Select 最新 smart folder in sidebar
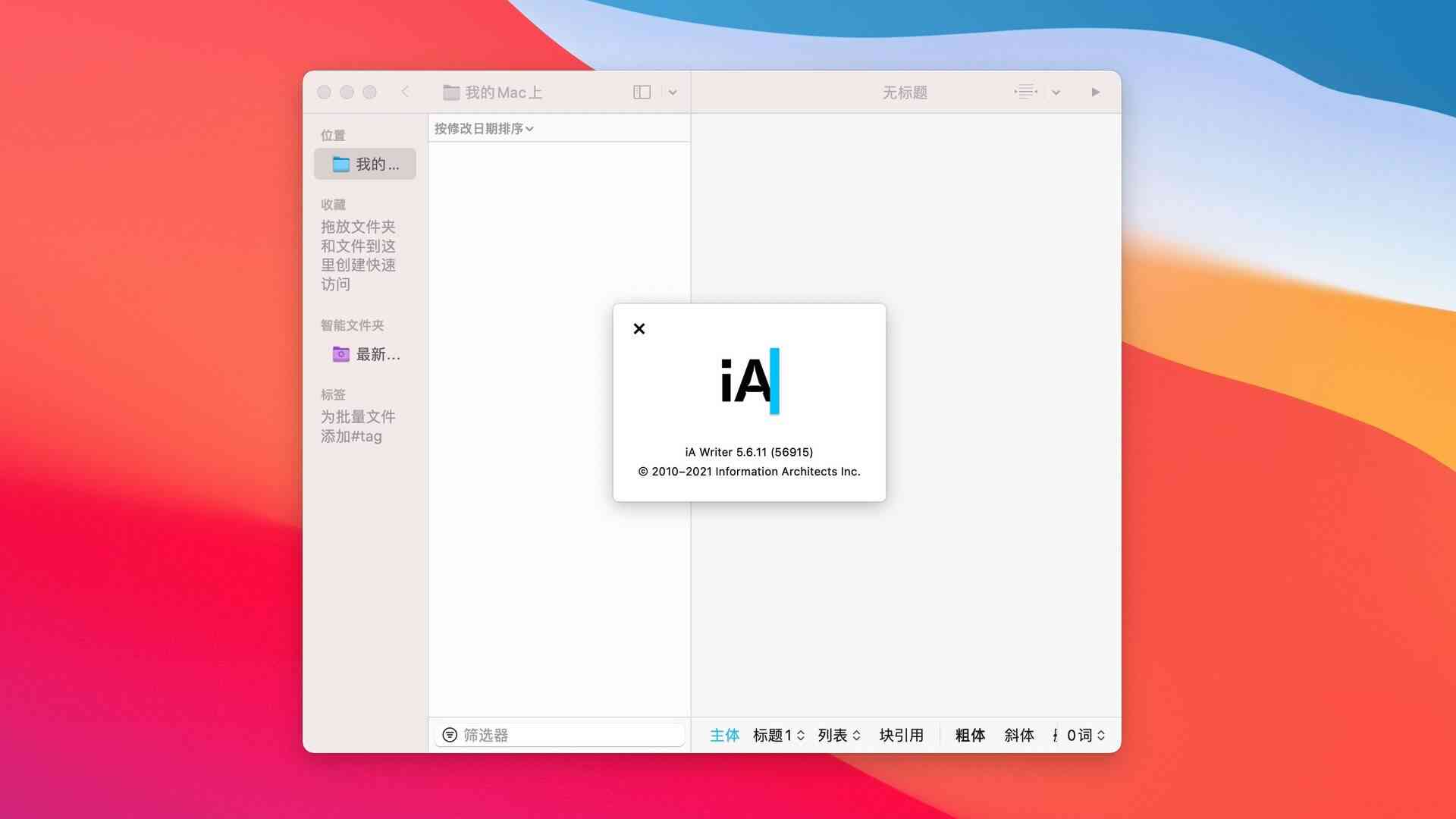1456x819 pixels. click(x=365, y=353)
